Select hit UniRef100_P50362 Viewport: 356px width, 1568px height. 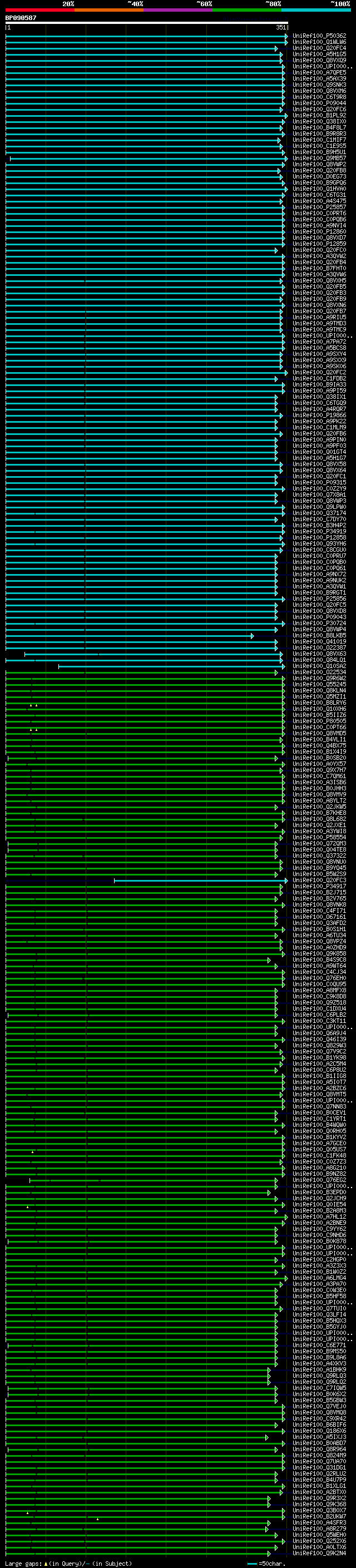319,36
